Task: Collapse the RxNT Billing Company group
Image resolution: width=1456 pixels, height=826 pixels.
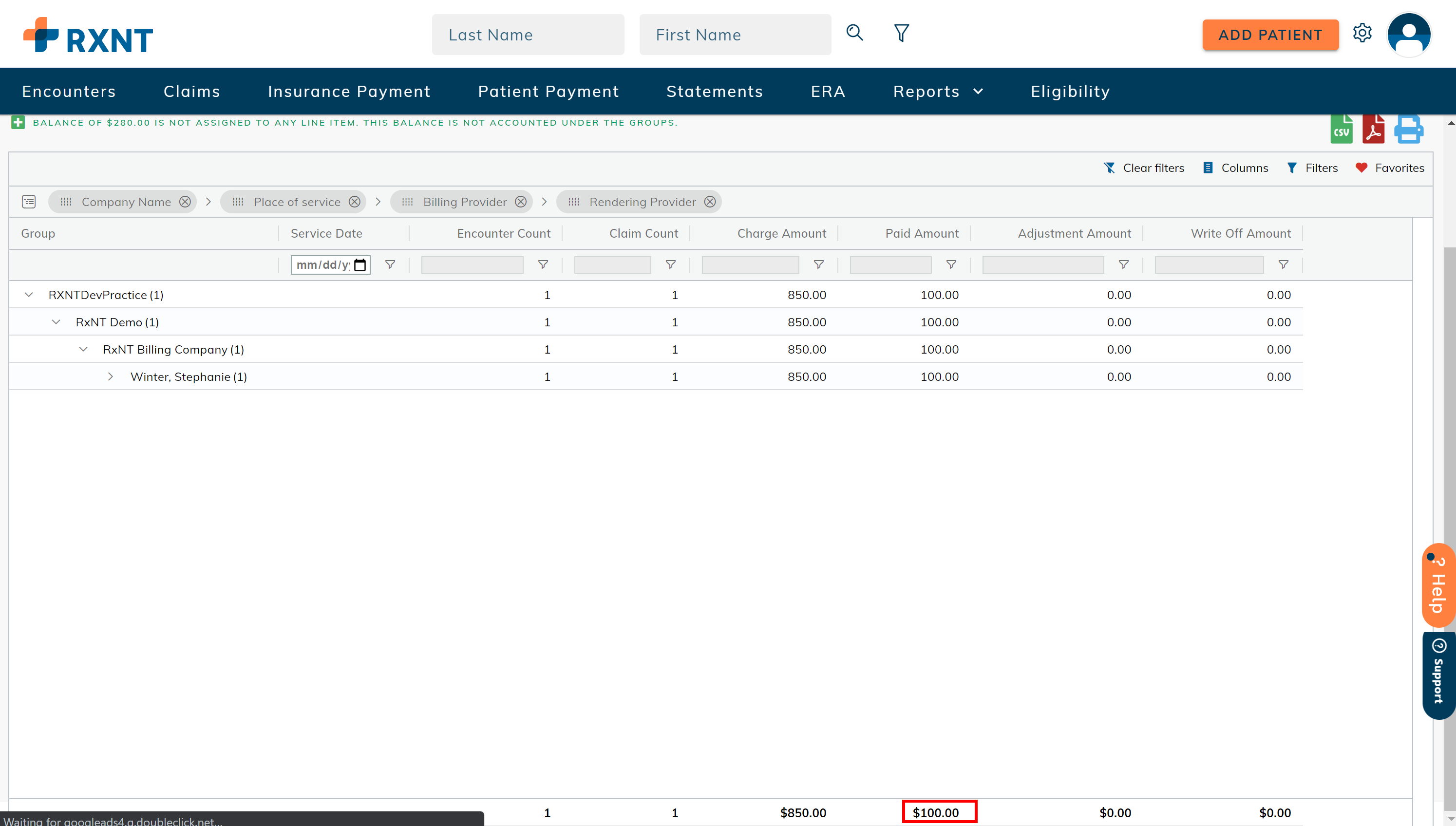Action: [83, 349]
